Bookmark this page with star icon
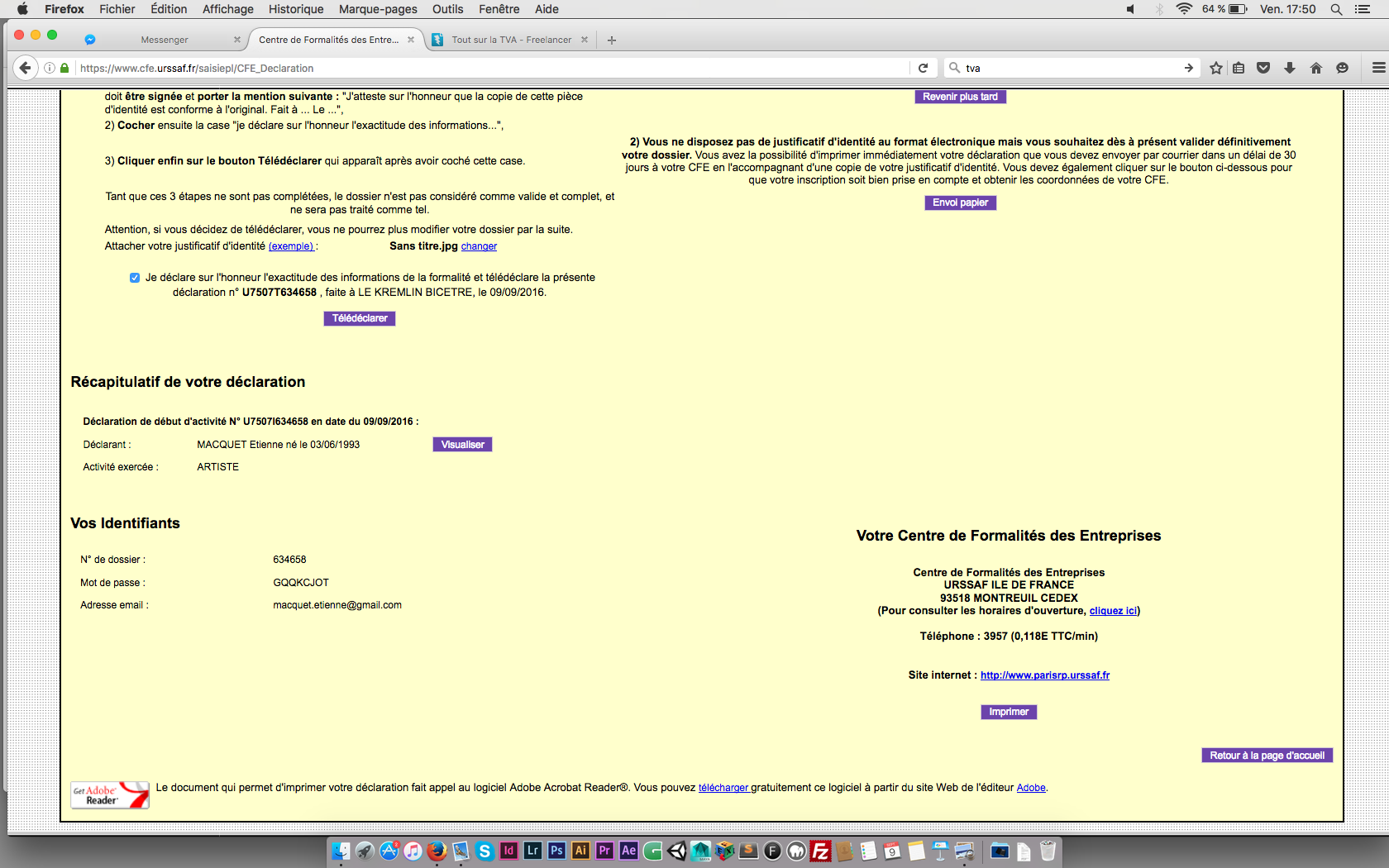This screenshot has height=868, width=1389. click(1215, 68)
